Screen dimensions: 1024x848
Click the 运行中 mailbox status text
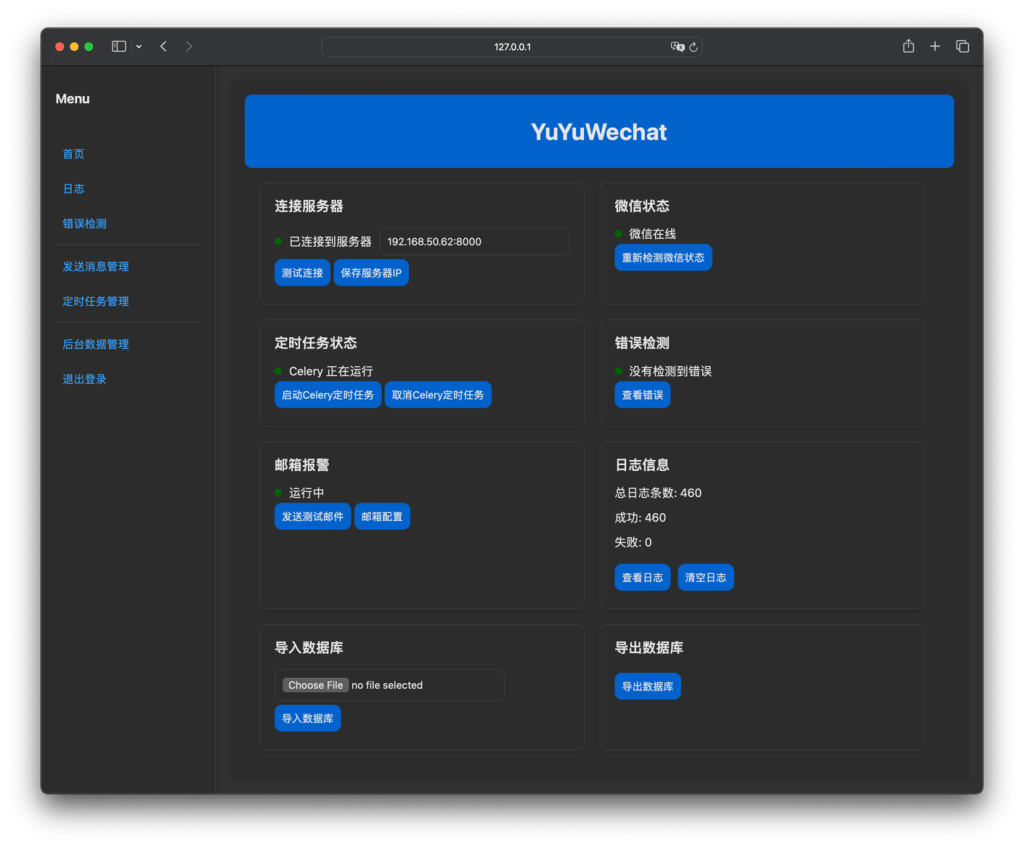click(306, 493)
